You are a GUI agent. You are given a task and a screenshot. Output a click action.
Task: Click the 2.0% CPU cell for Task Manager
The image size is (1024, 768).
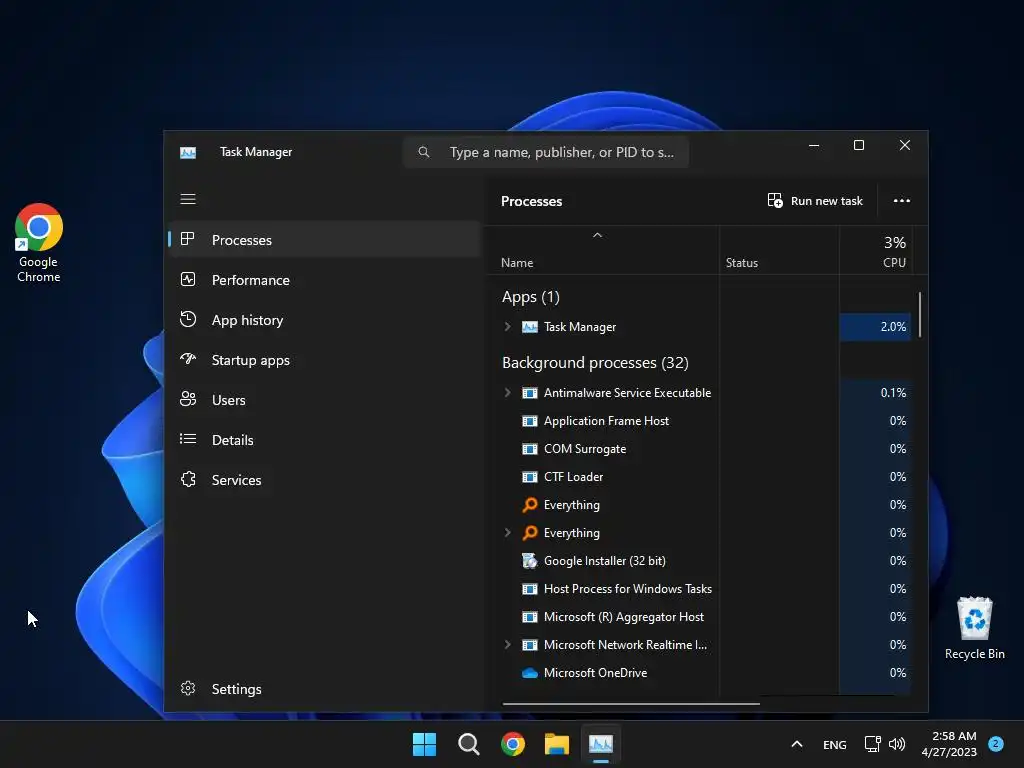pos(875,327)
